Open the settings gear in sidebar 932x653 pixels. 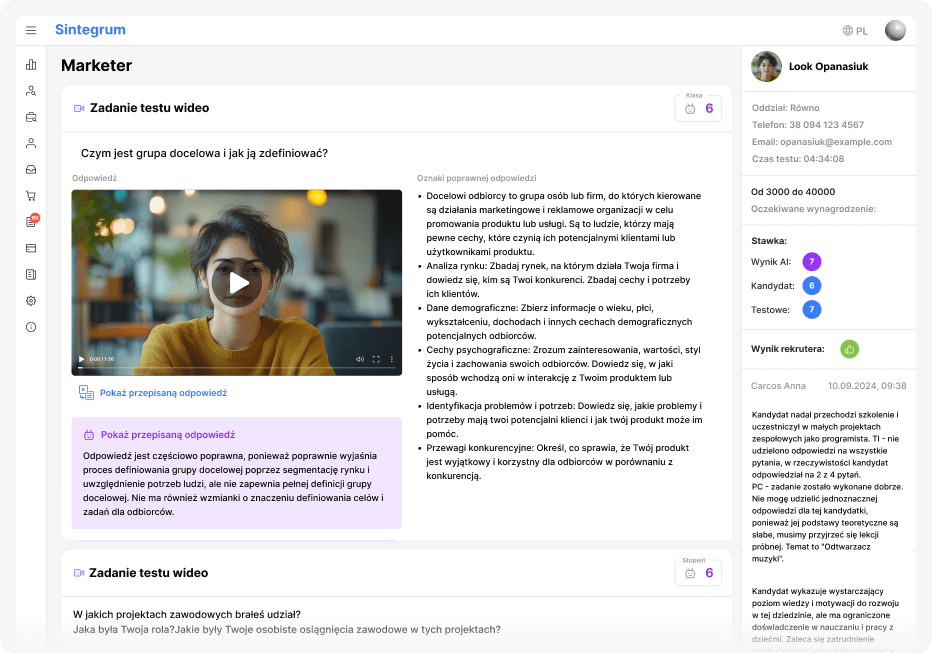coord(31,300)
